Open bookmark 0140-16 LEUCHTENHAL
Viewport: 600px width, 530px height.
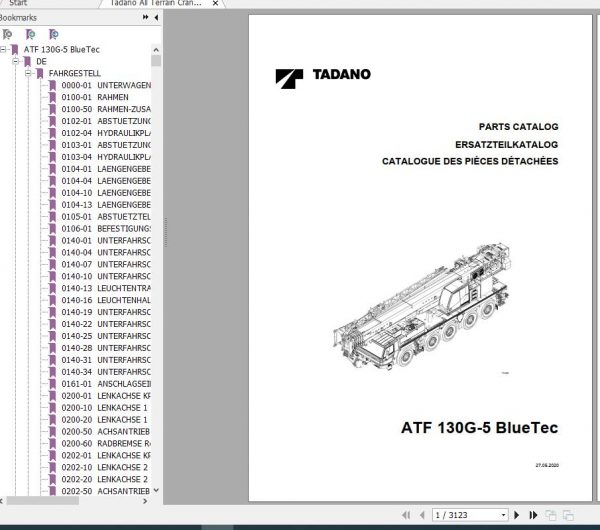pos(106,300)
